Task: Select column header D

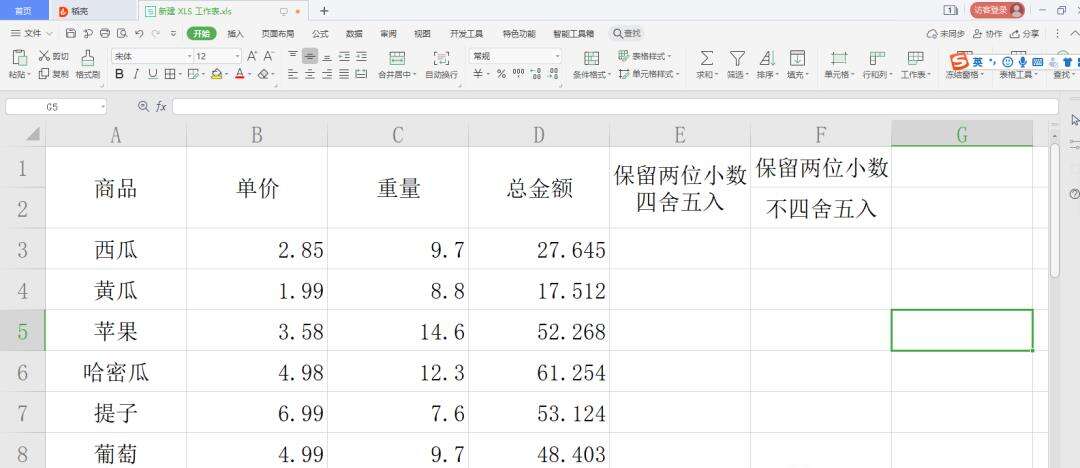Action: pyautogui.click(x=539, y=134)
